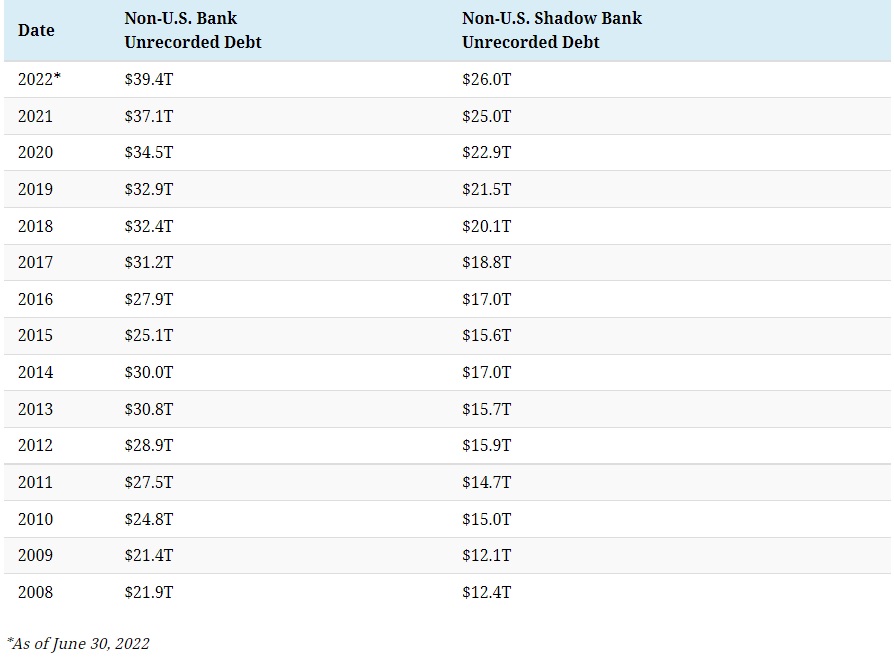
Task: Click the 2021 row date cell
Action: (x=35, y=116)
